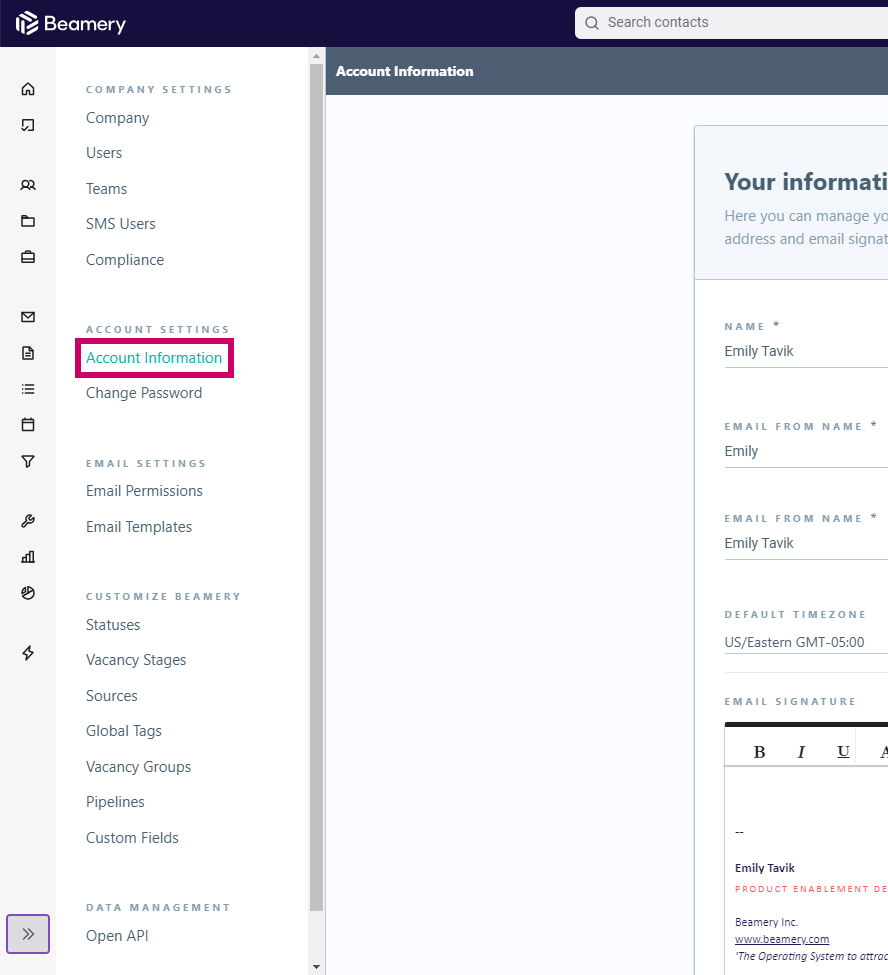The height and width of the screenshot is (975, 888).
Task: Open the folder sidebar icon
Action: (28, 221)
